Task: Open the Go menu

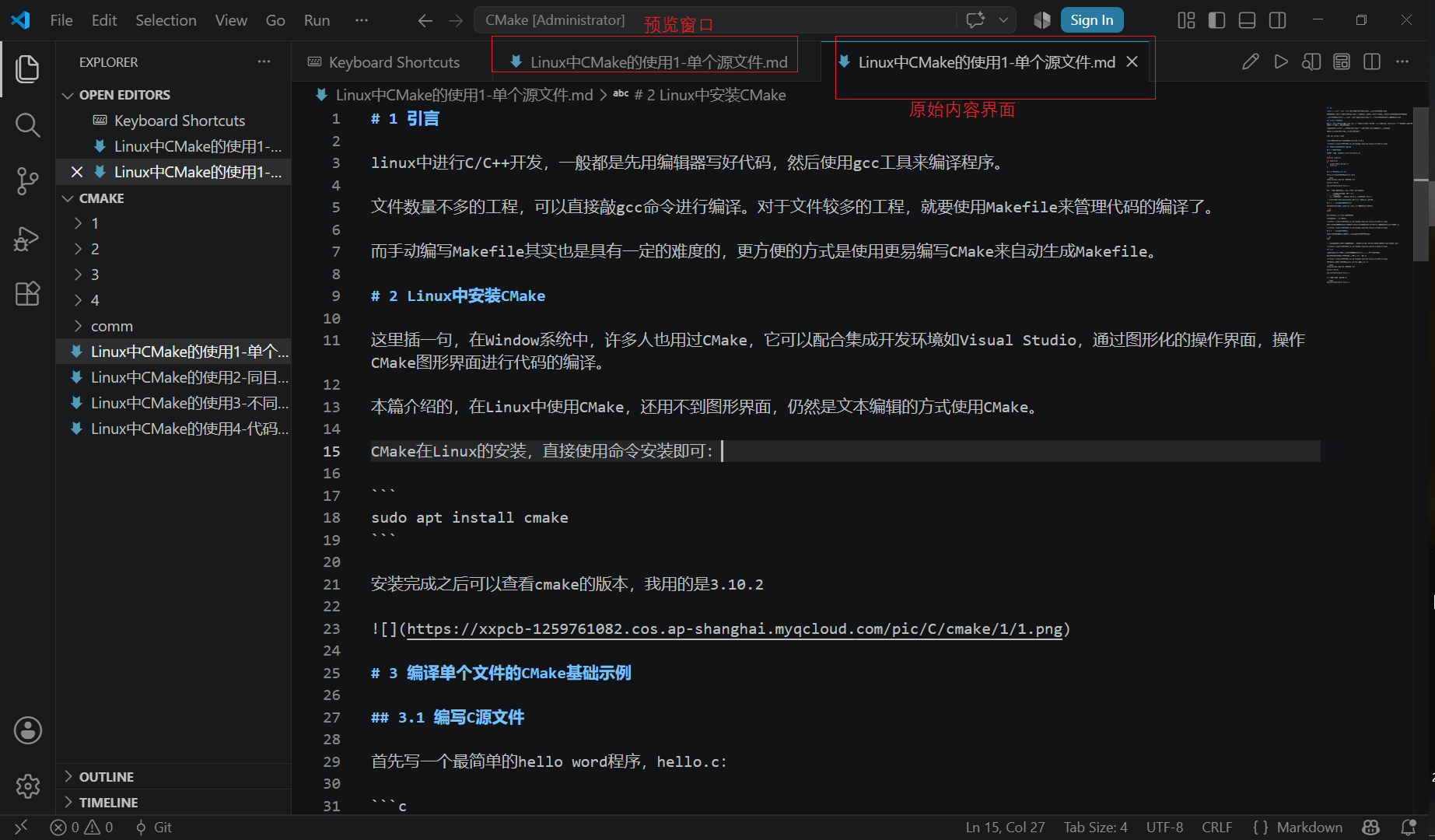Action: point(275,20)
